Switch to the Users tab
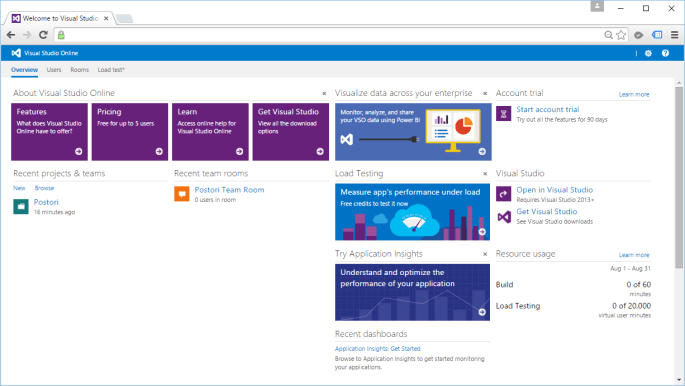This screenshot has width=685, height=386. click(x=54, y=70)
